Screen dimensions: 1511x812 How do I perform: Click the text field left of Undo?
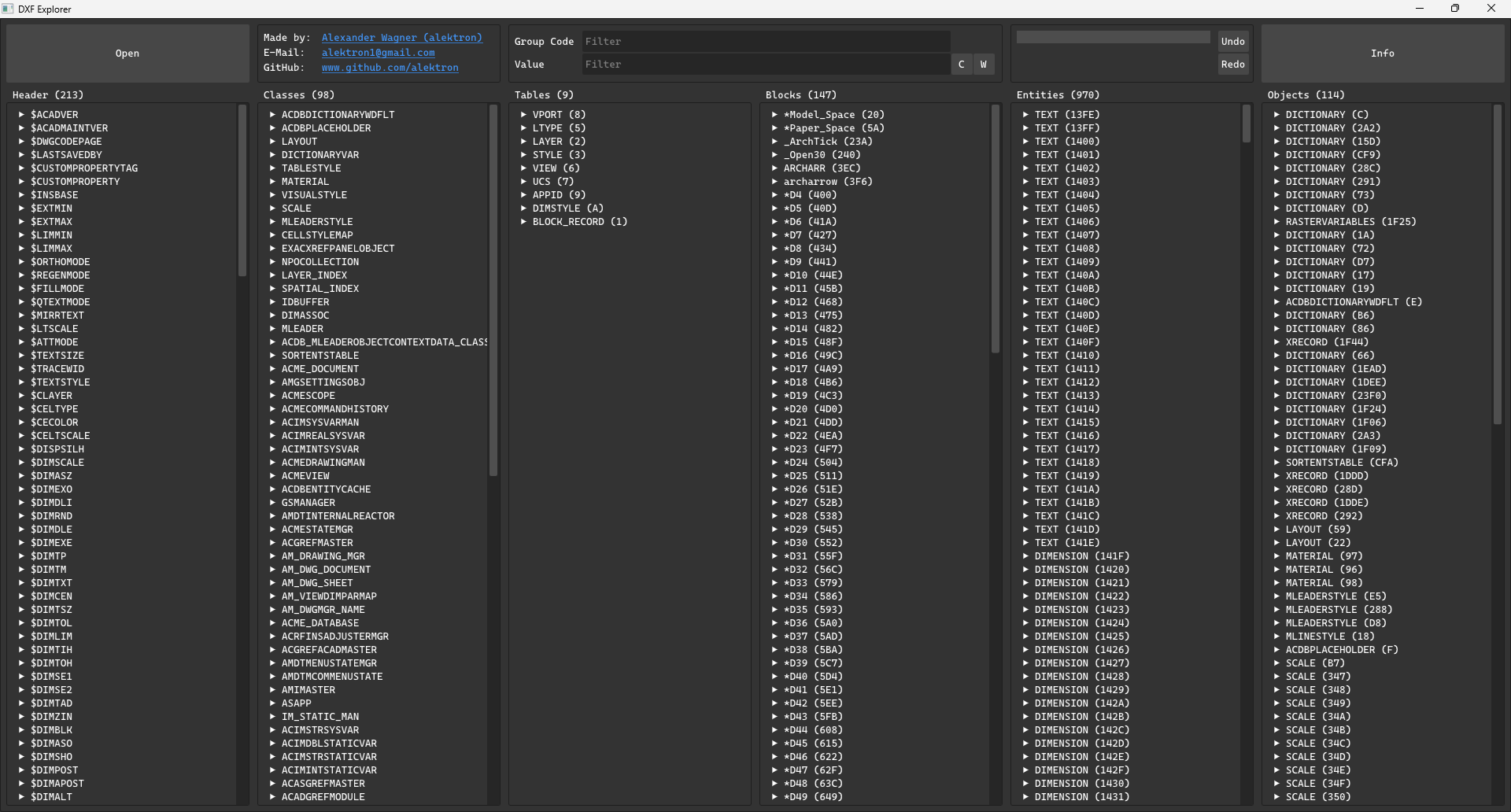[x=1114, y=38]
